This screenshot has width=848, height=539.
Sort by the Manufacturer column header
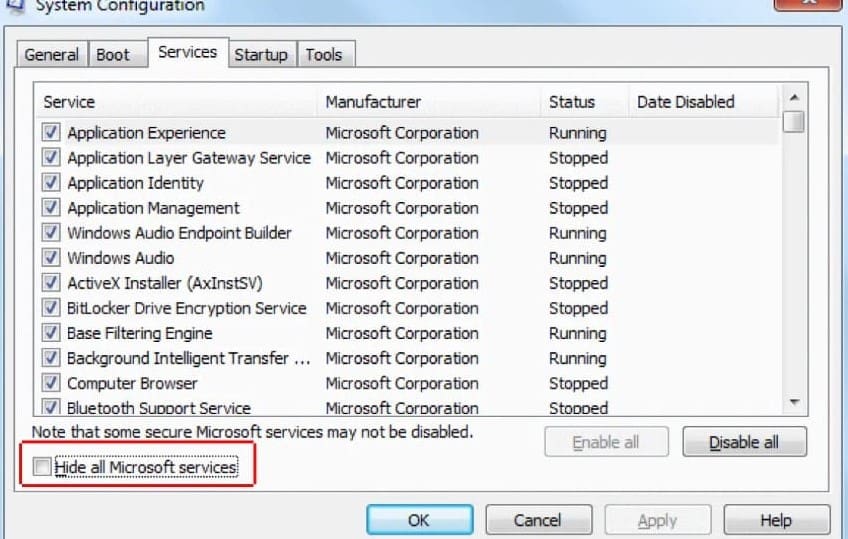(429, 102)
